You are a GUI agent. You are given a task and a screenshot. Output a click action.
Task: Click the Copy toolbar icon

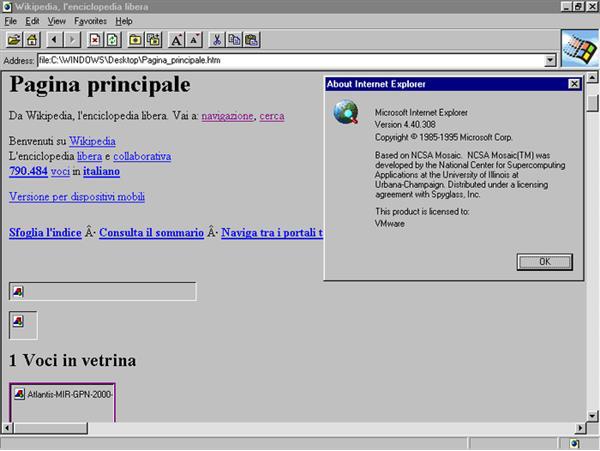pos(235,40)
